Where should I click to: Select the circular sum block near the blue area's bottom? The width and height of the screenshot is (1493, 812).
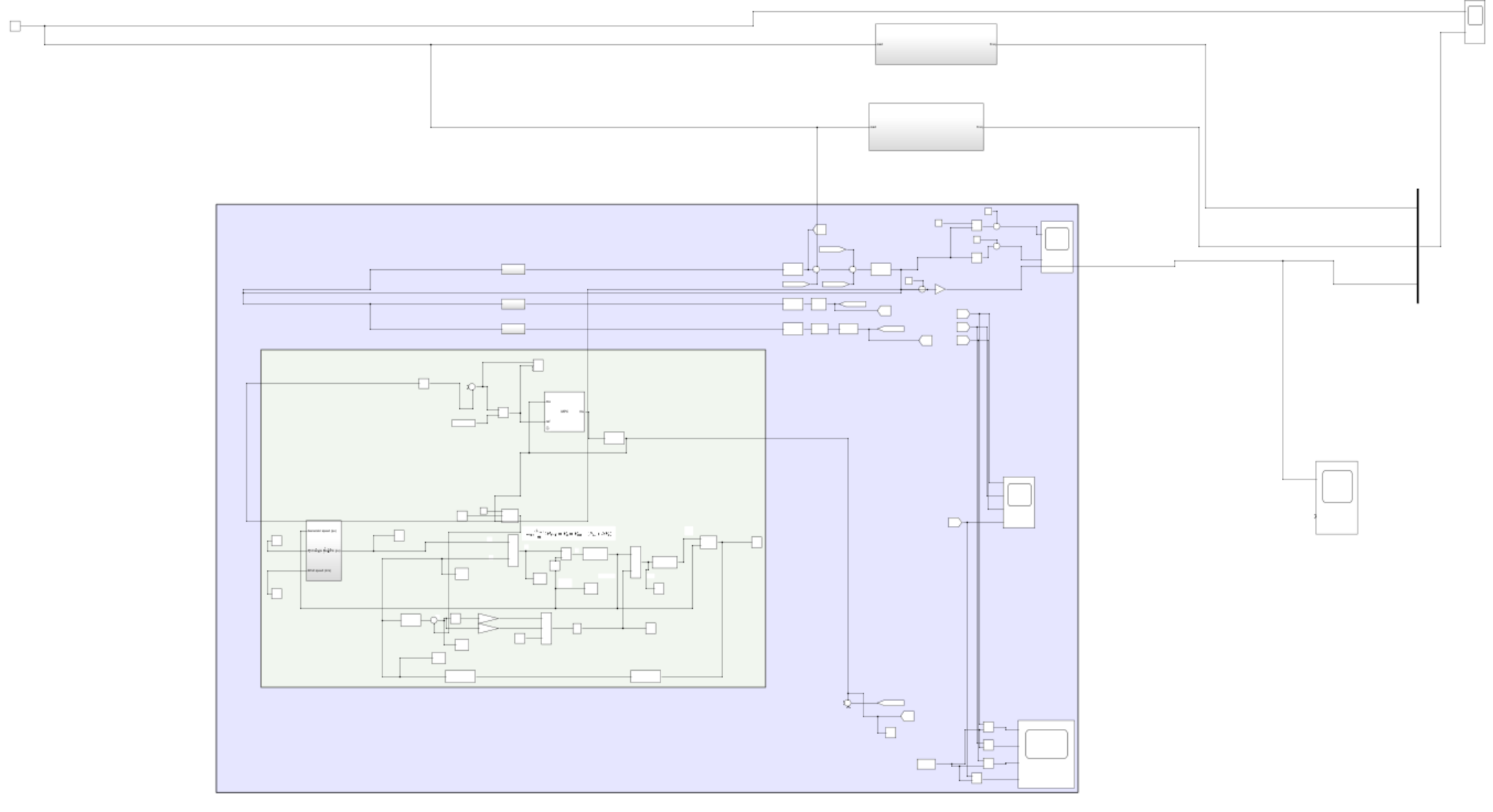(847, 704)
